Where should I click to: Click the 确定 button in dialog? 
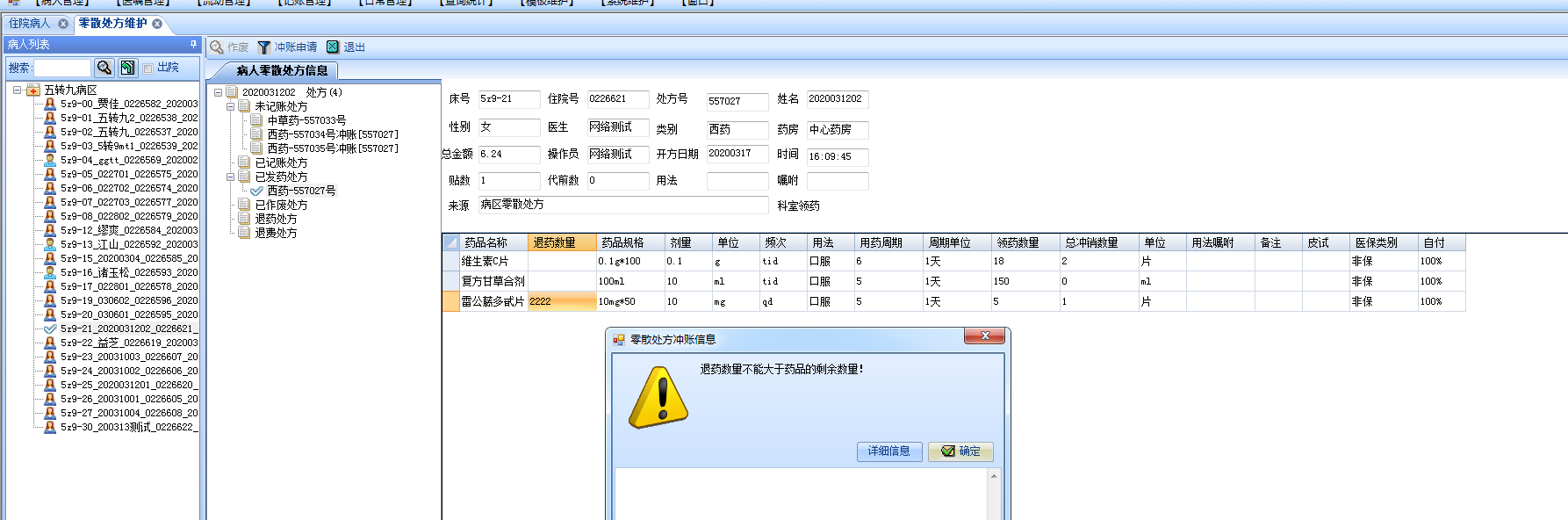(x=960, y=451)
